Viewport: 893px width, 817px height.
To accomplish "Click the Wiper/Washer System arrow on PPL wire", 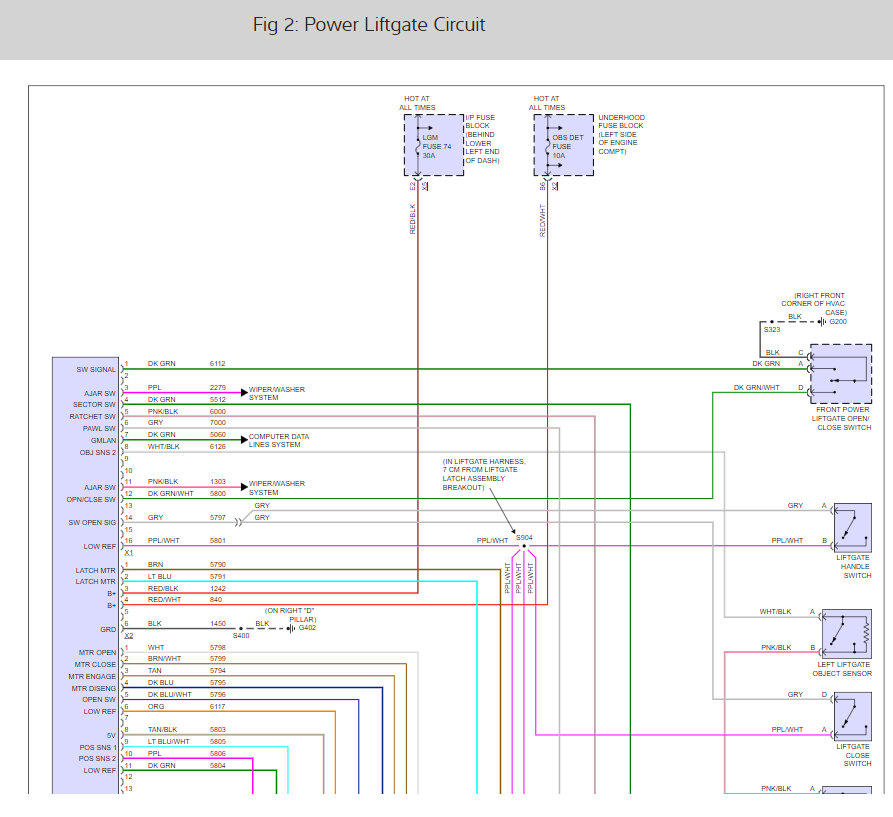I will [244, 392].
